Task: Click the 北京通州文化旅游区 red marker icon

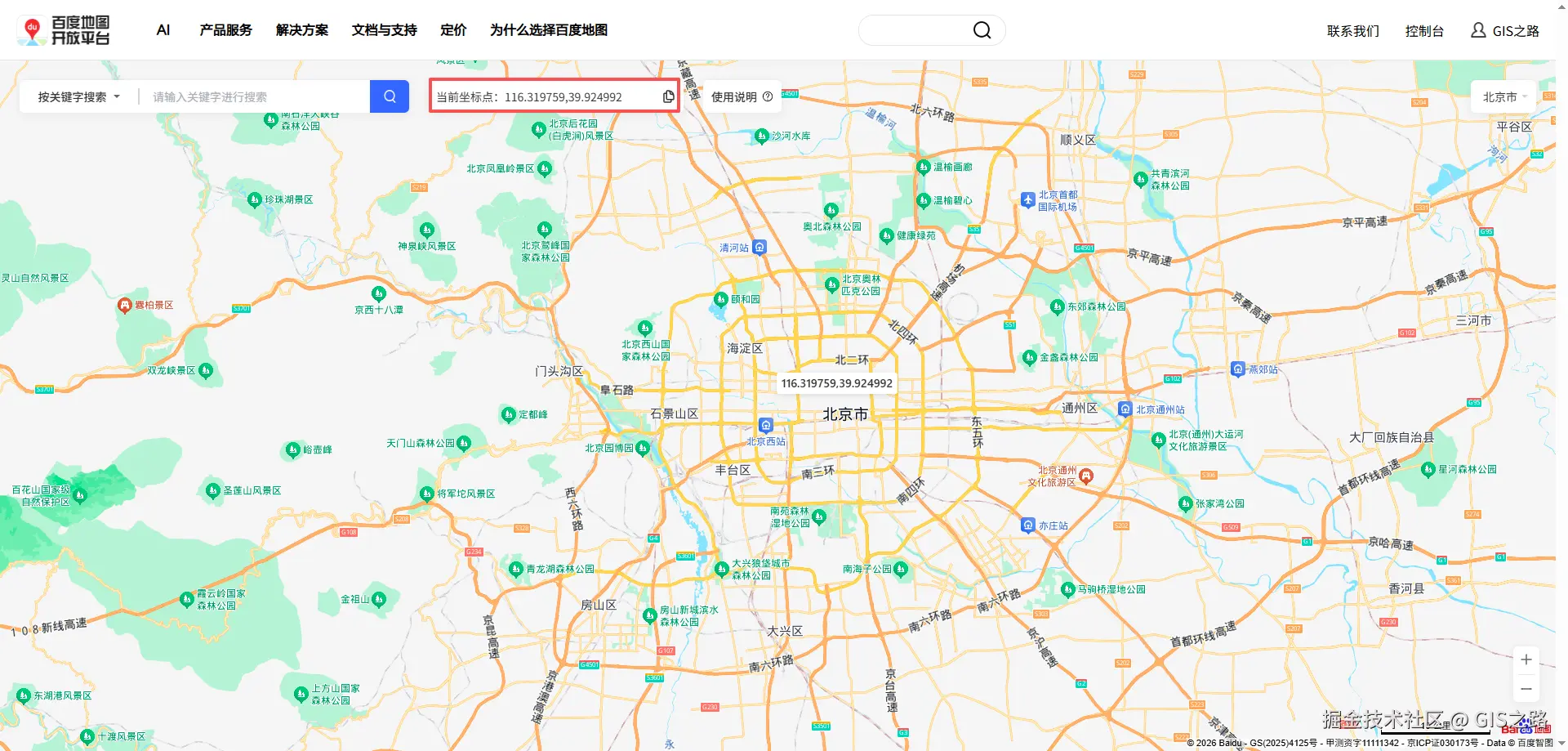Action: [x=1086, y=476]
